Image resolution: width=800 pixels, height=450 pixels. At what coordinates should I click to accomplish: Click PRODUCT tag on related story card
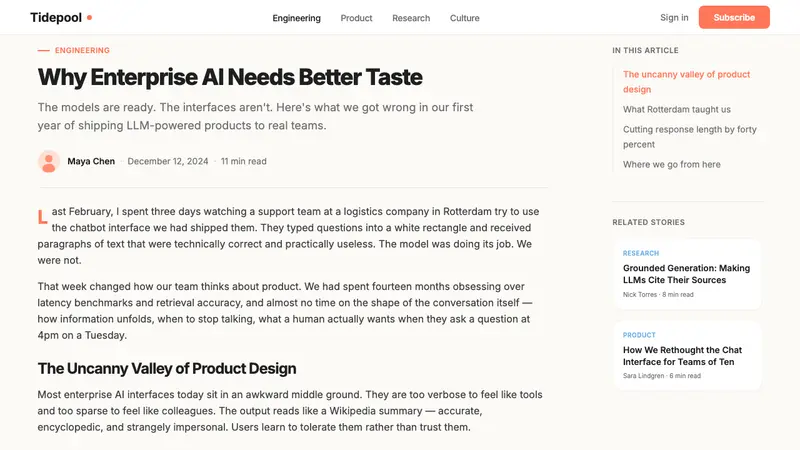point(639,335)
